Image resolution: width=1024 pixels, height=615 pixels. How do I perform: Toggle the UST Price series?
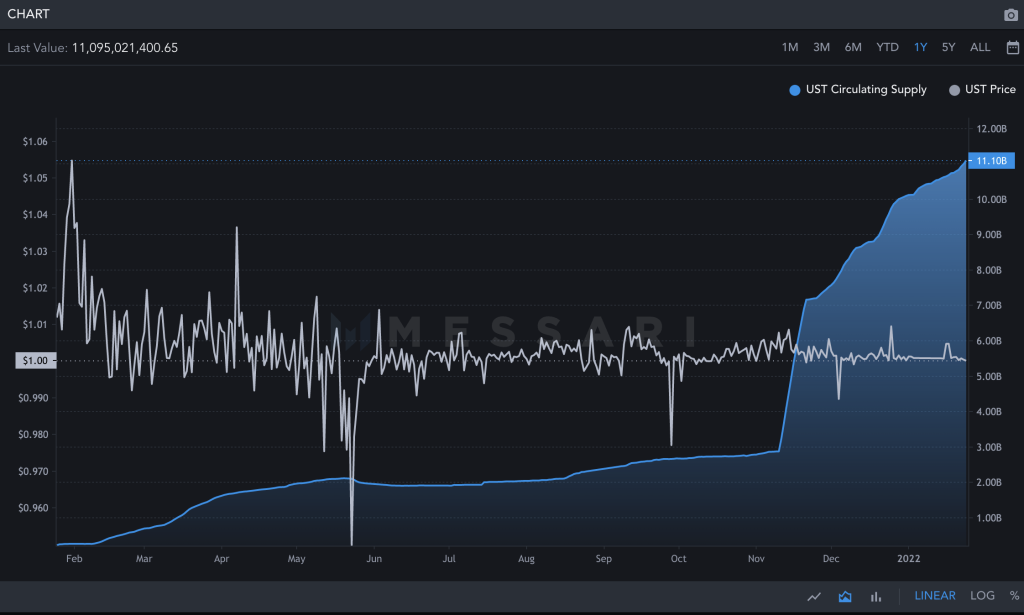[982, 89]
